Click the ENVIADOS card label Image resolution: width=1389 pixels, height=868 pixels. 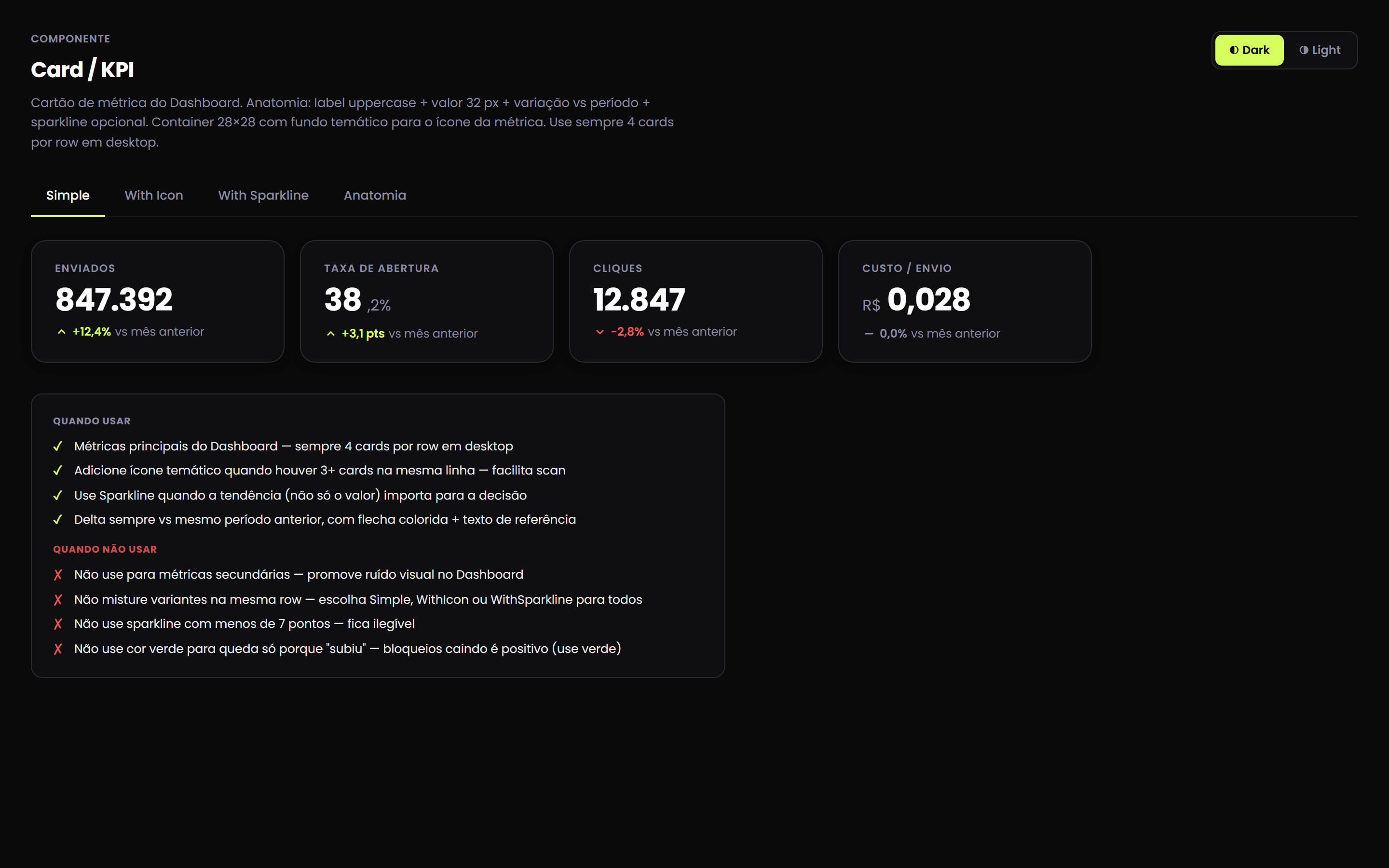coord(85,268)
